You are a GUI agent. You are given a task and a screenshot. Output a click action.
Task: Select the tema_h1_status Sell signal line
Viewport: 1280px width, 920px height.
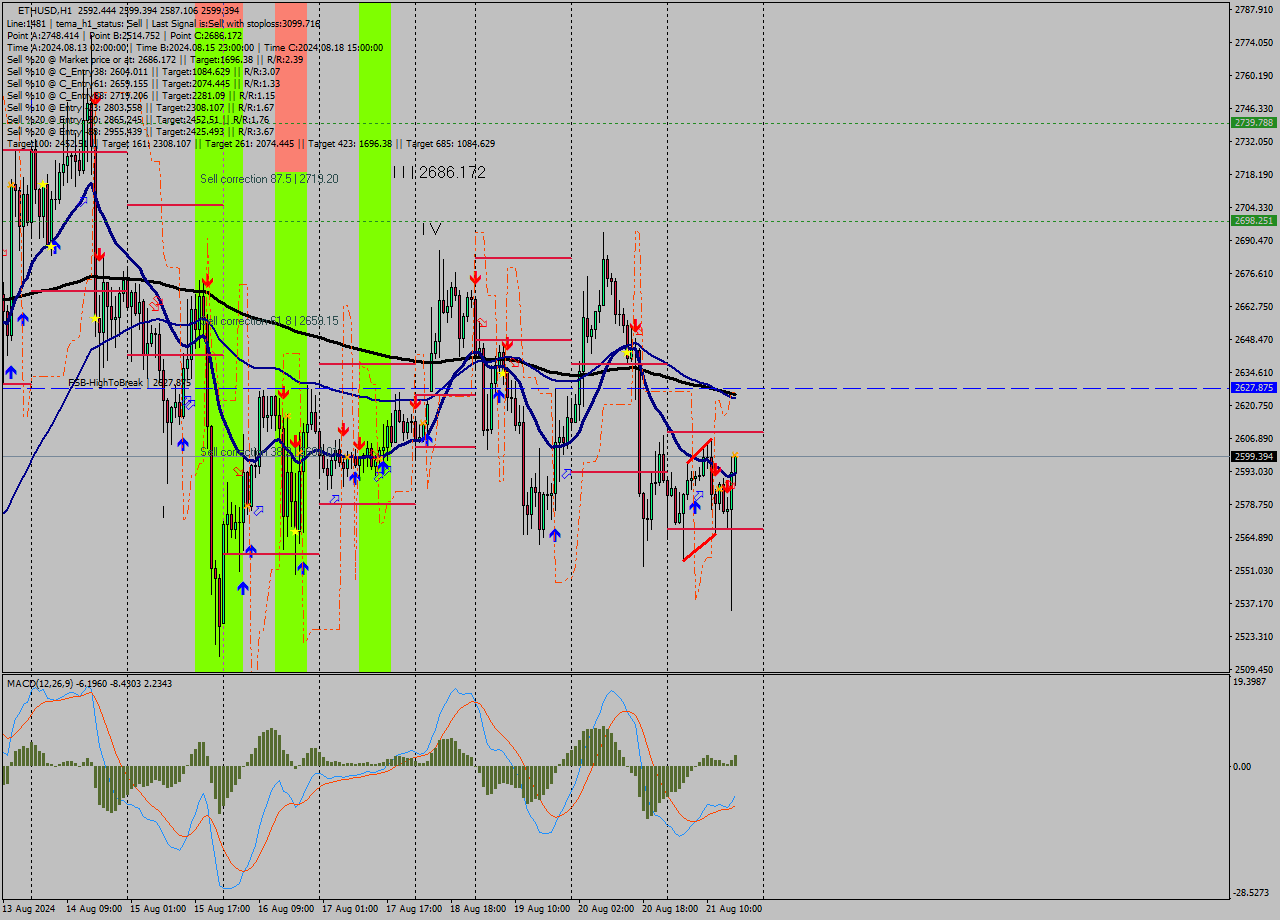(x=163, y=23)
